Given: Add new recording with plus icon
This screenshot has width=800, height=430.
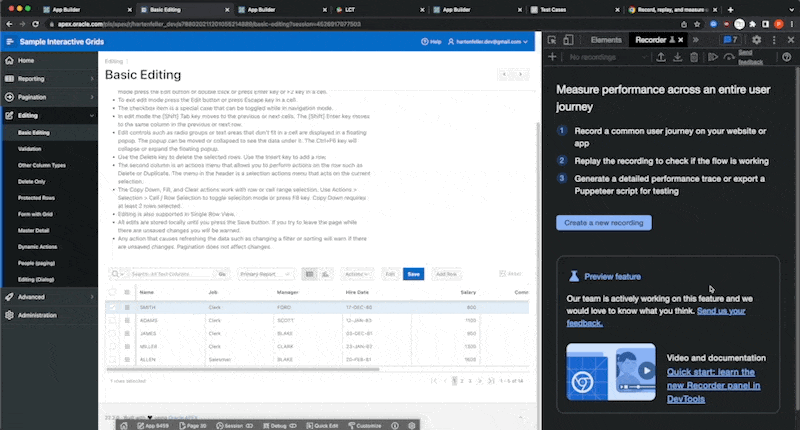Looking at the screenshot, I should [553, 57].
